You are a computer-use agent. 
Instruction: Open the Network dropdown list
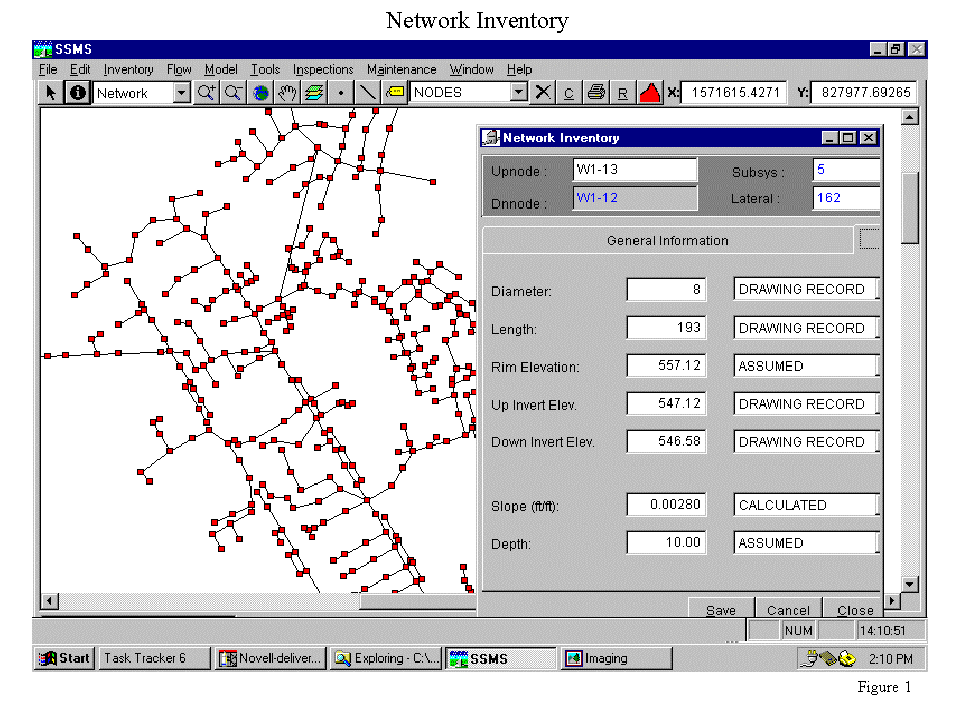tap(181, 93)
